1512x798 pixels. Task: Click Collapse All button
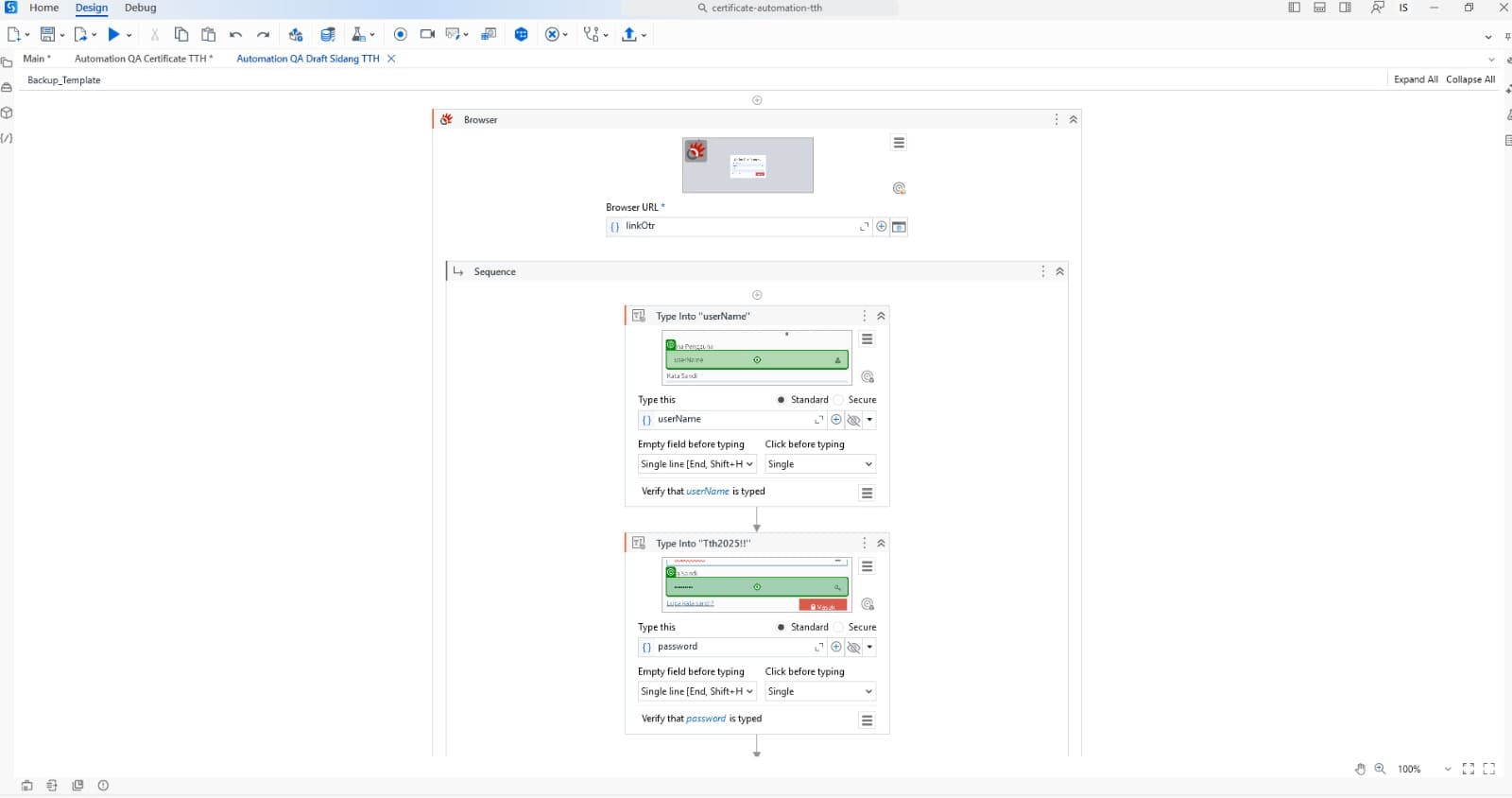1470,79
